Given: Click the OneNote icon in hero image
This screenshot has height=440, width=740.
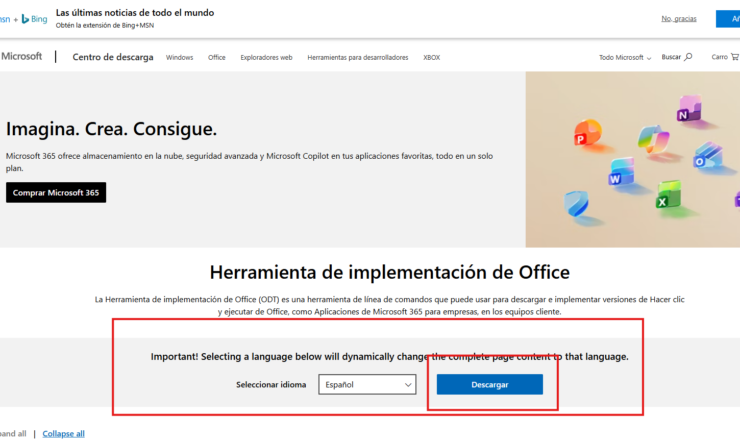Looking at the screenshot, I should 690,109.
